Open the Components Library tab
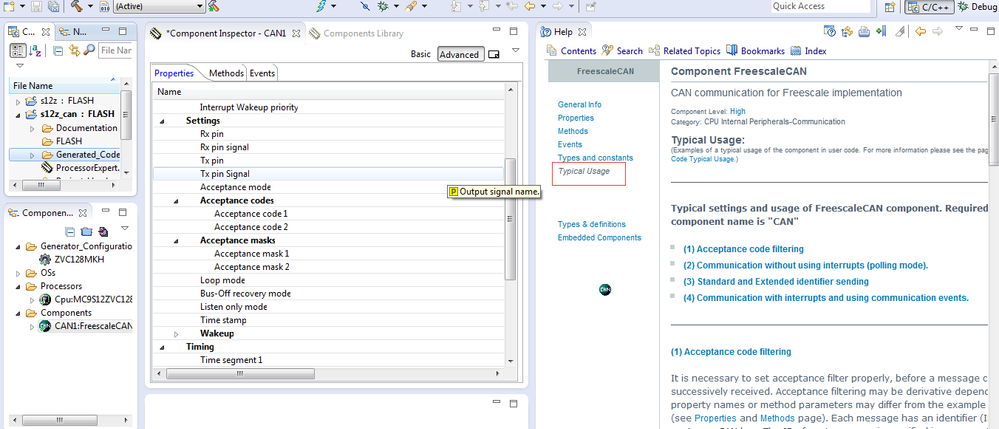The height and width of the screenshot is (429, 999). coord(356,33)
